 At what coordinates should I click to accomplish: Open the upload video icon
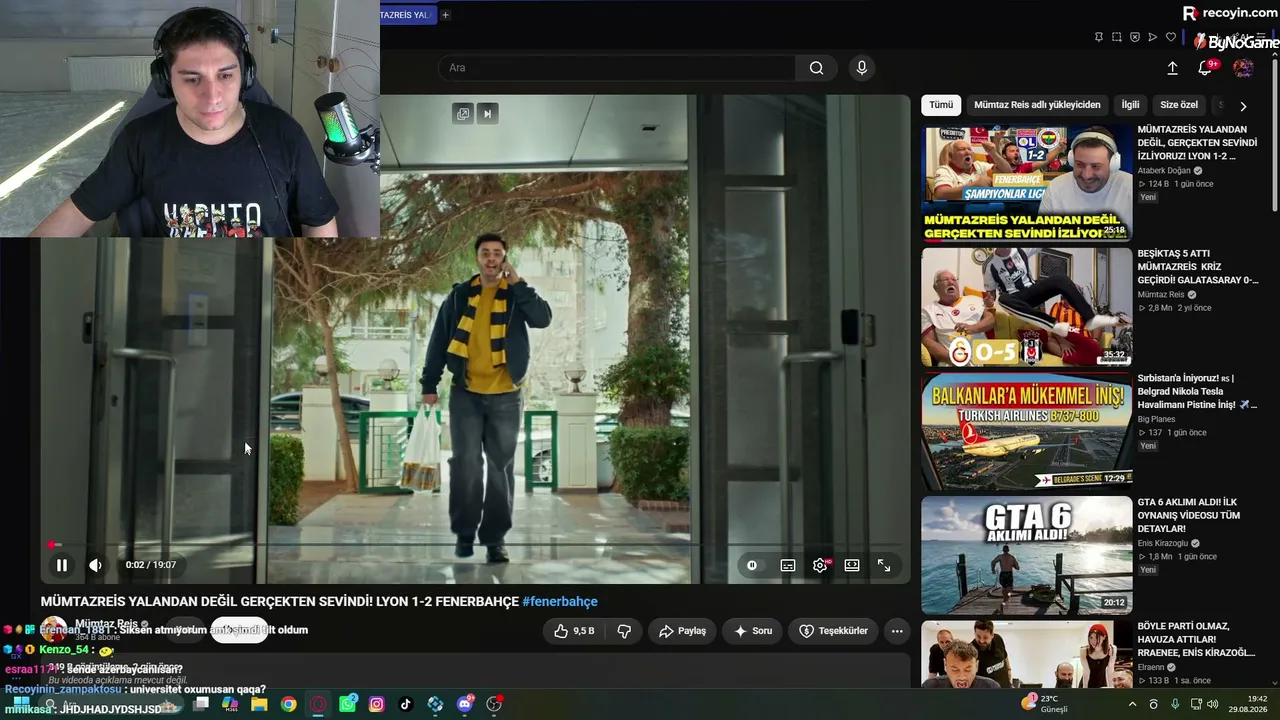(x=1173, y=68)
